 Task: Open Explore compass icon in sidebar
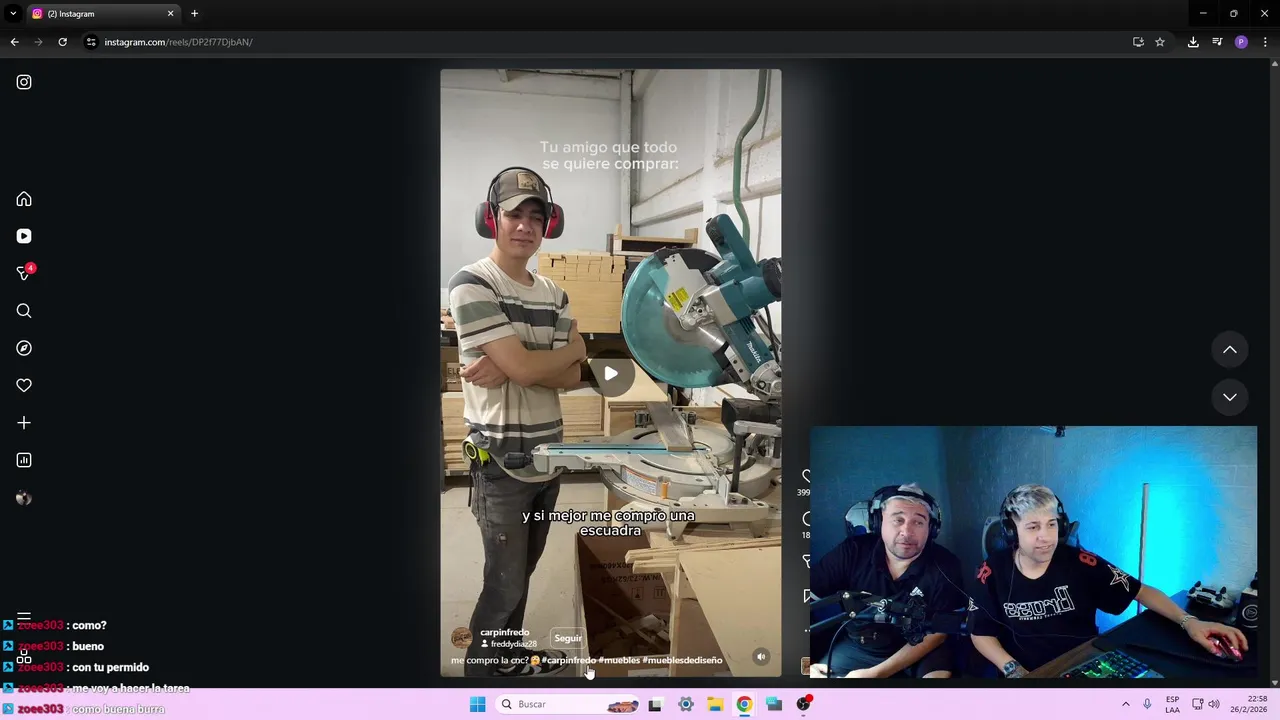(x=24, y=348)
